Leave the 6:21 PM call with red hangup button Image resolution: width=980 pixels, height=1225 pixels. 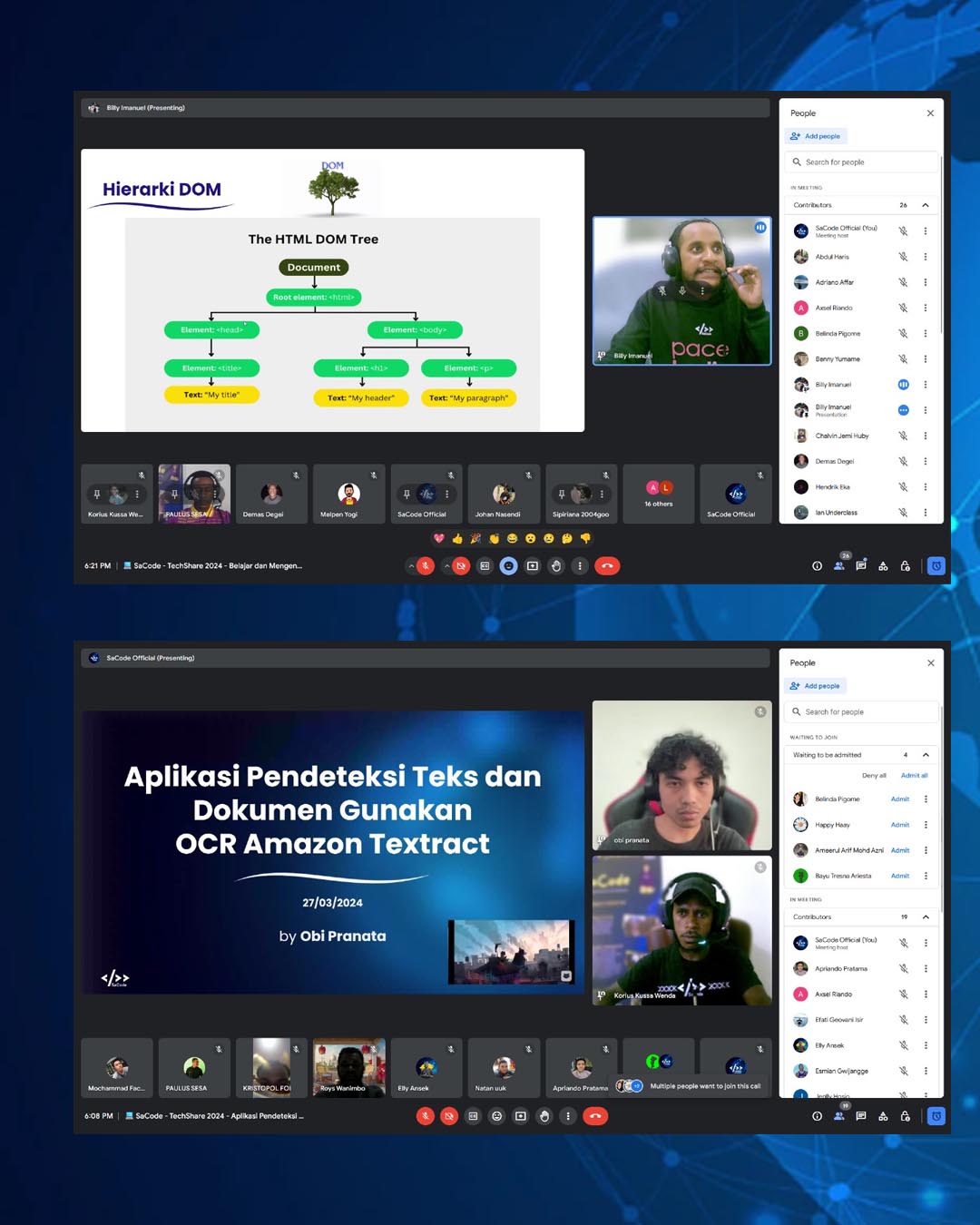pos(607,566)
